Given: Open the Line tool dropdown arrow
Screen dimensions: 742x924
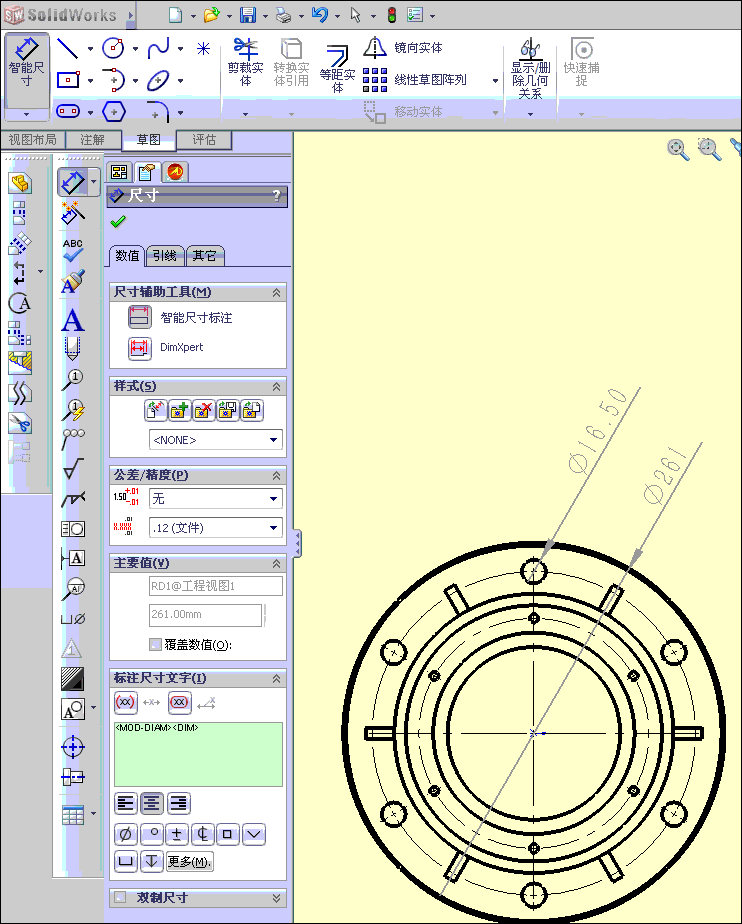Looking at the screenshot, I should click(x=90, y=49).
